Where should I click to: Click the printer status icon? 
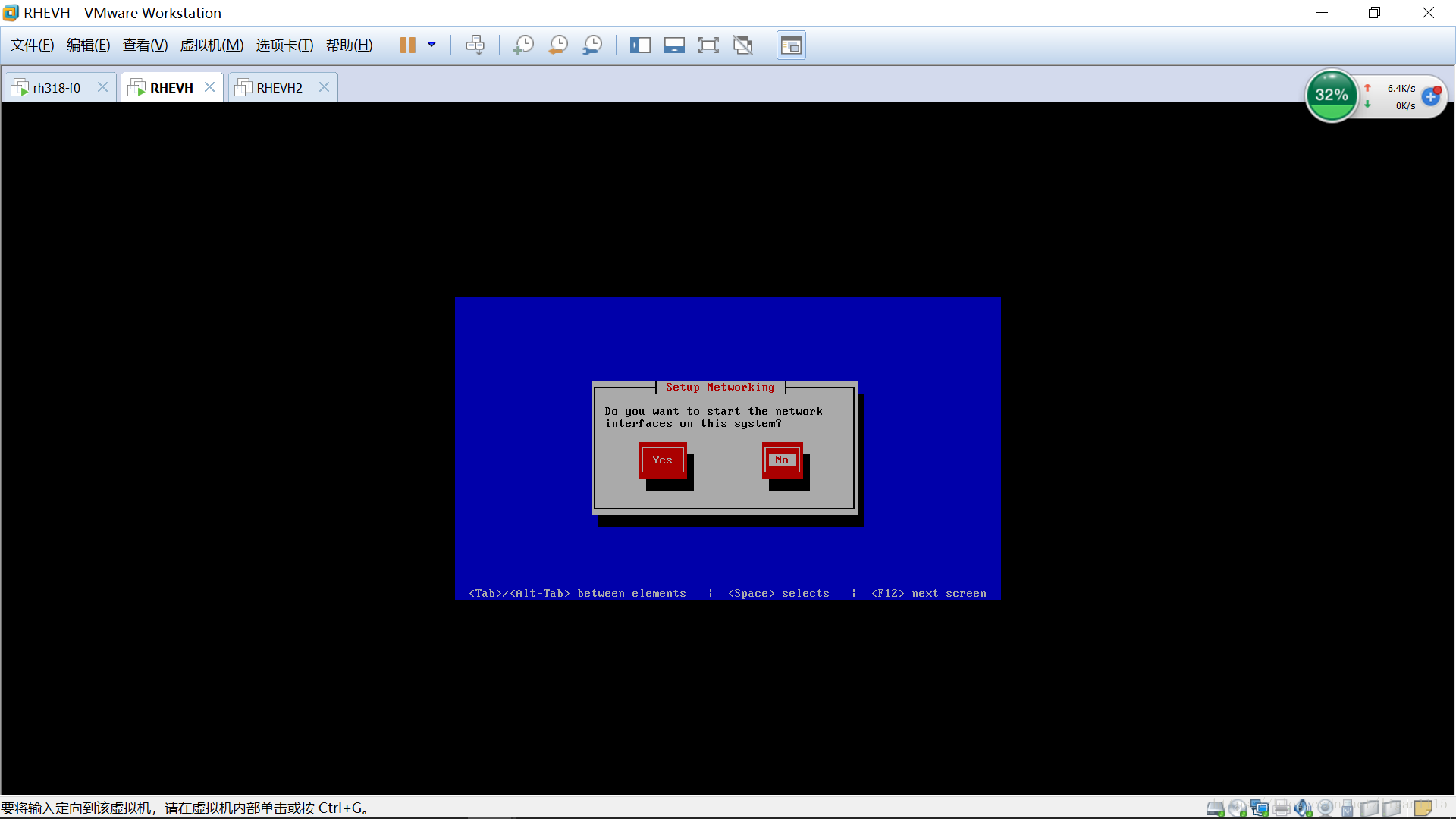tap(1282, 808)
